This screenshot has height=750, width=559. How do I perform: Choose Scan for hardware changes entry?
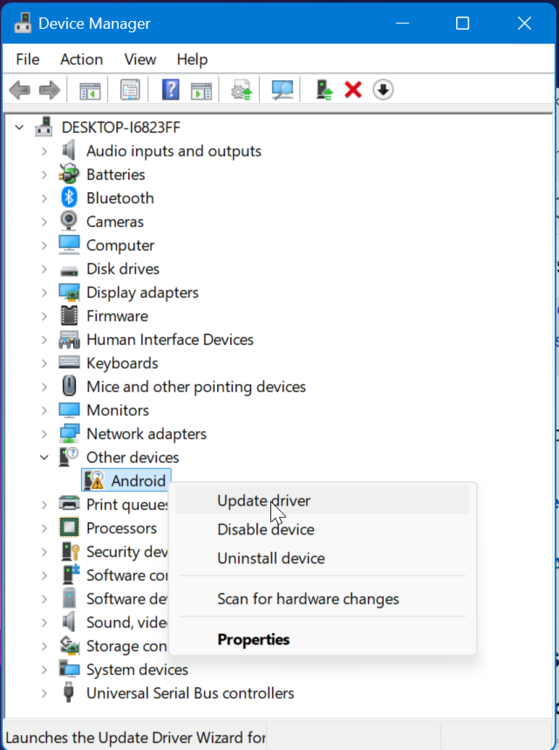[322, 599]
